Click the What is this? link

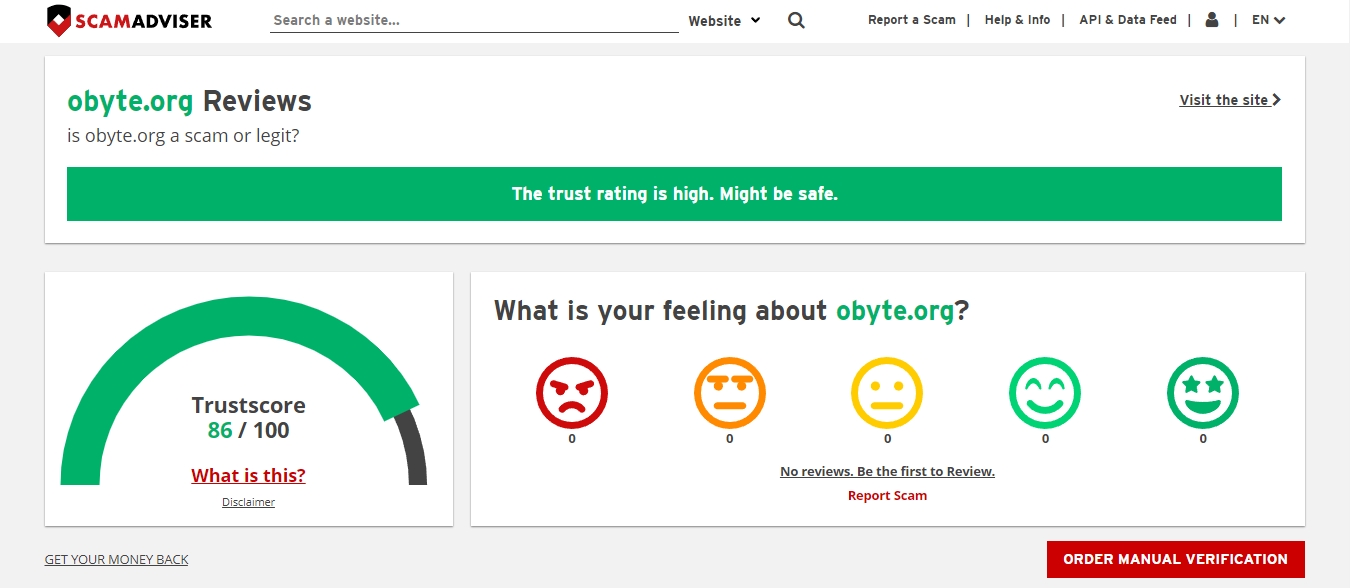(248, 475)
